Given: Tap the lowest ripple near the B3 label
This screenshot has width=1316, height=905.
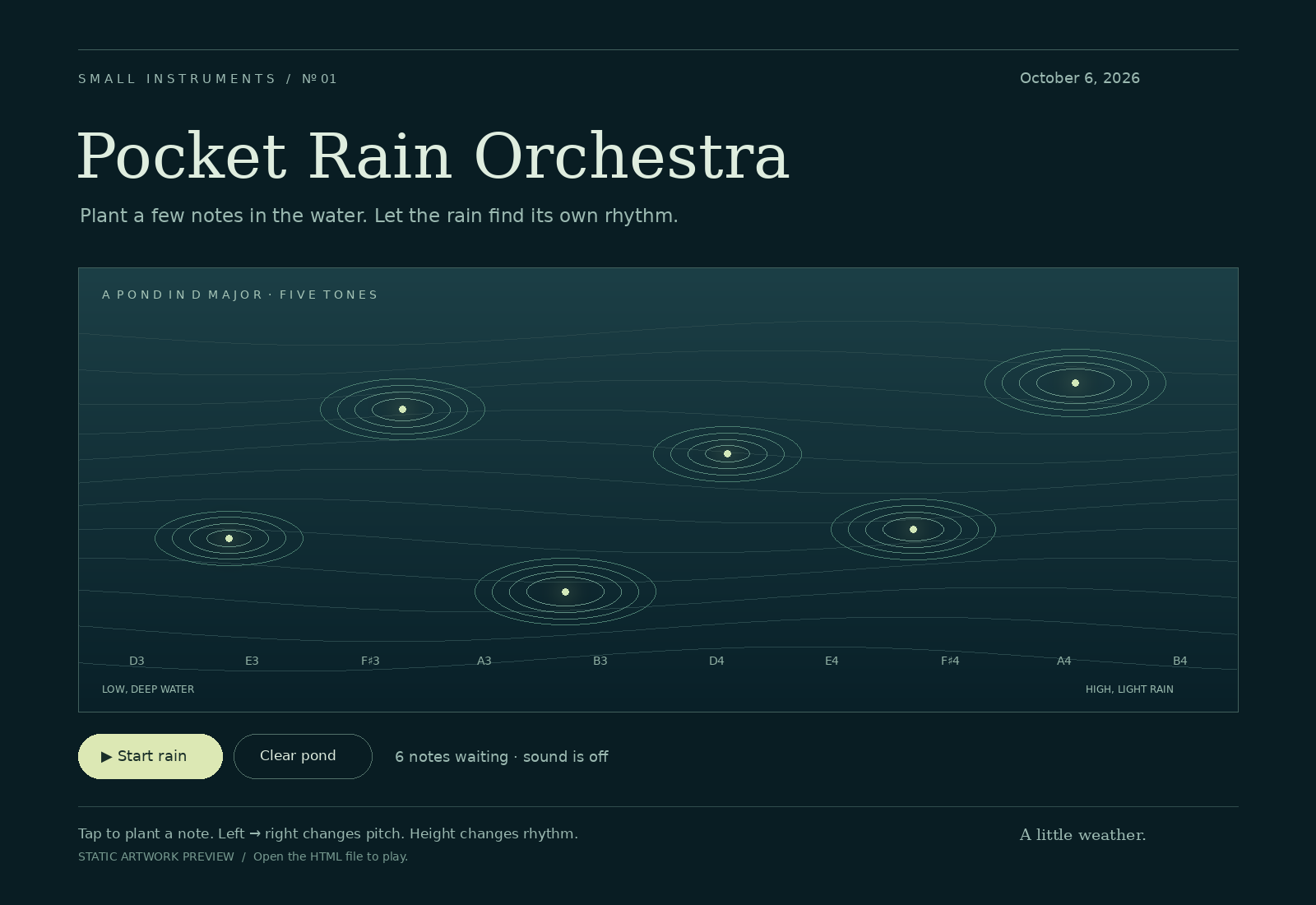Looking at the screenshot, I should click(565, 592).
